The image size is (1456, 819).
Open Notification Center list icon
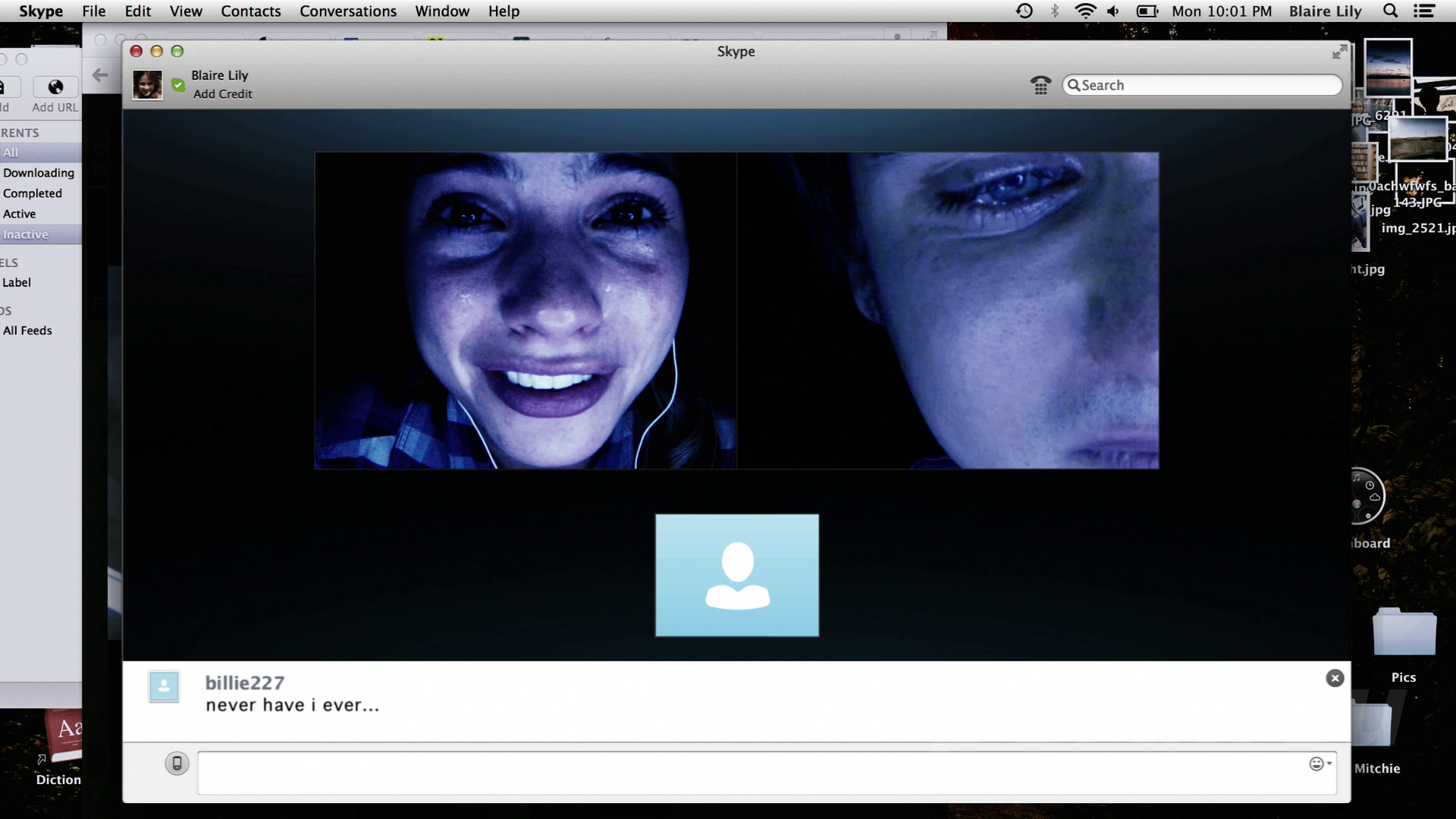(1424, 11)
